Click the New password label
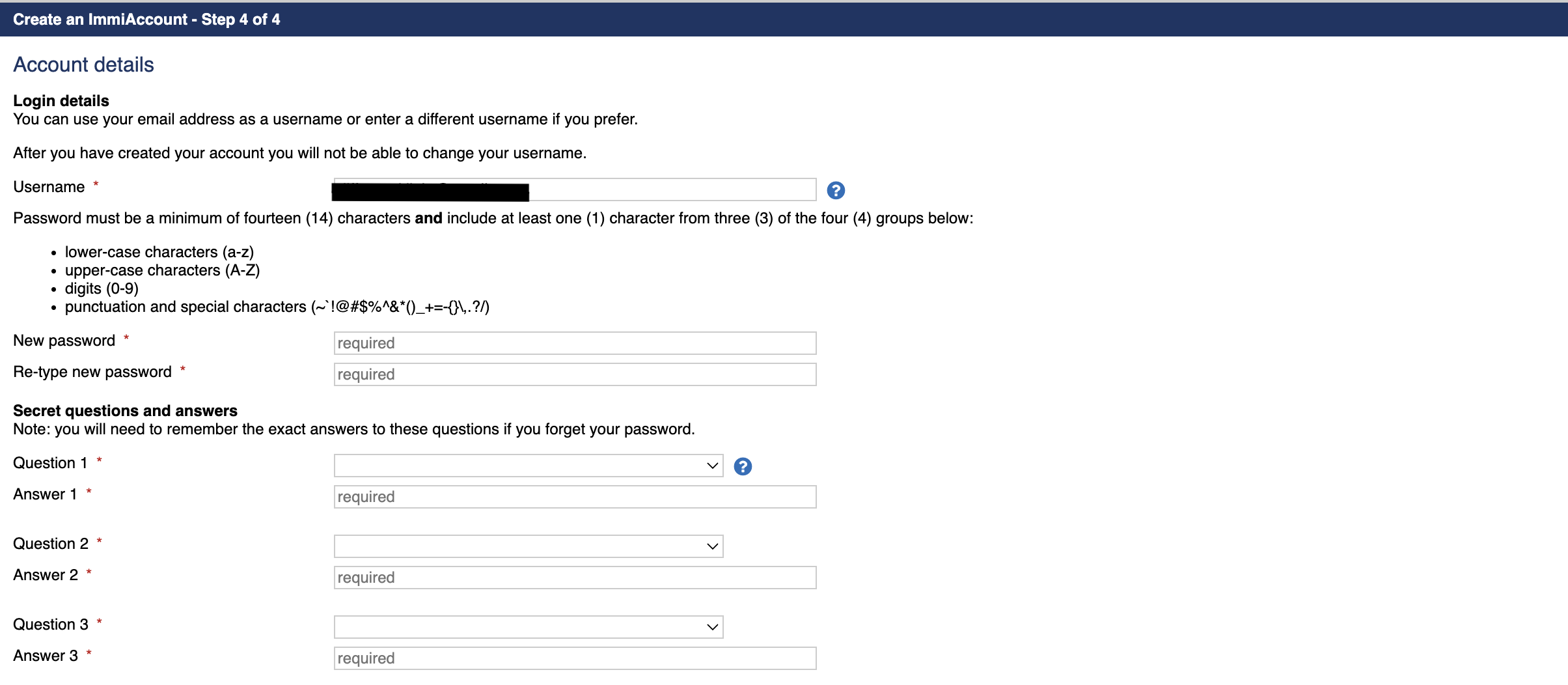The image size is (1568, 685). click(x=64, y=341)
